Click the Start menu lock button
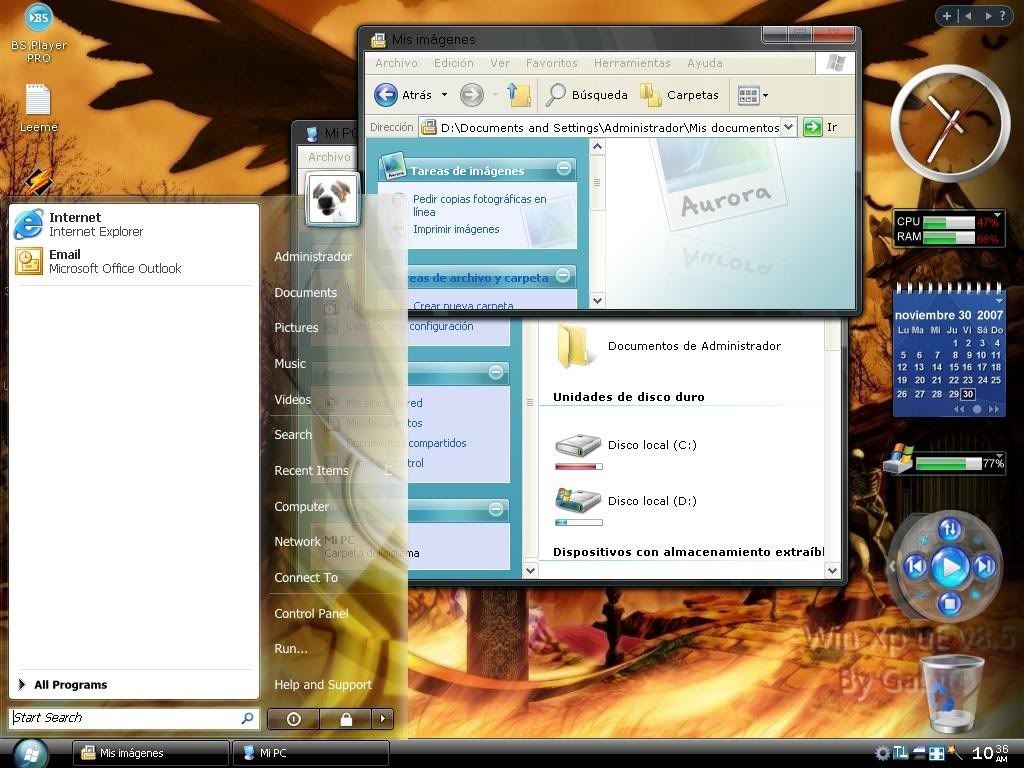The height and width of the screenshot is (768, 1024). (346, 719)
